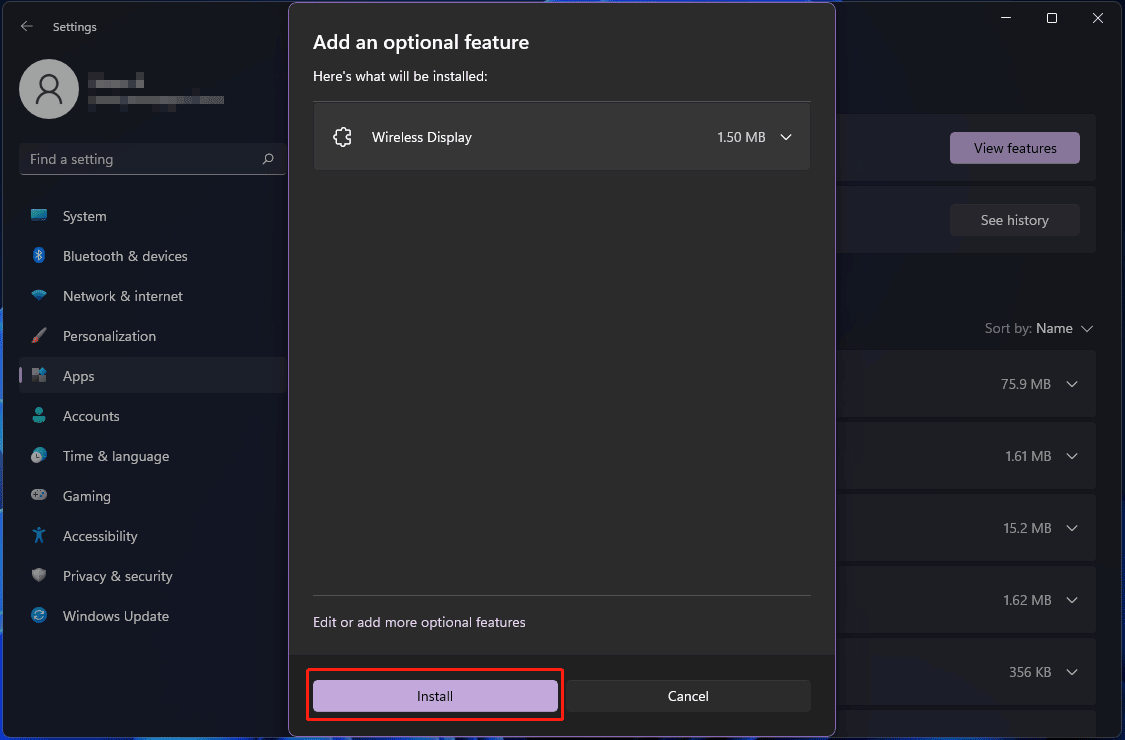
Task: Expand the 75.9 MB feature entry
Action: click(x=1072, y=384)
